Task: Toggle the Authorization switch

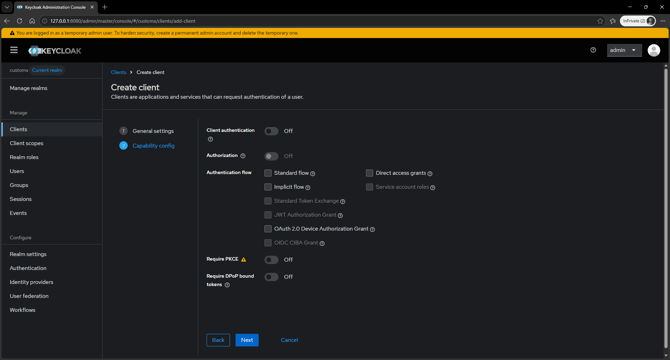Action: coord(271,156)
